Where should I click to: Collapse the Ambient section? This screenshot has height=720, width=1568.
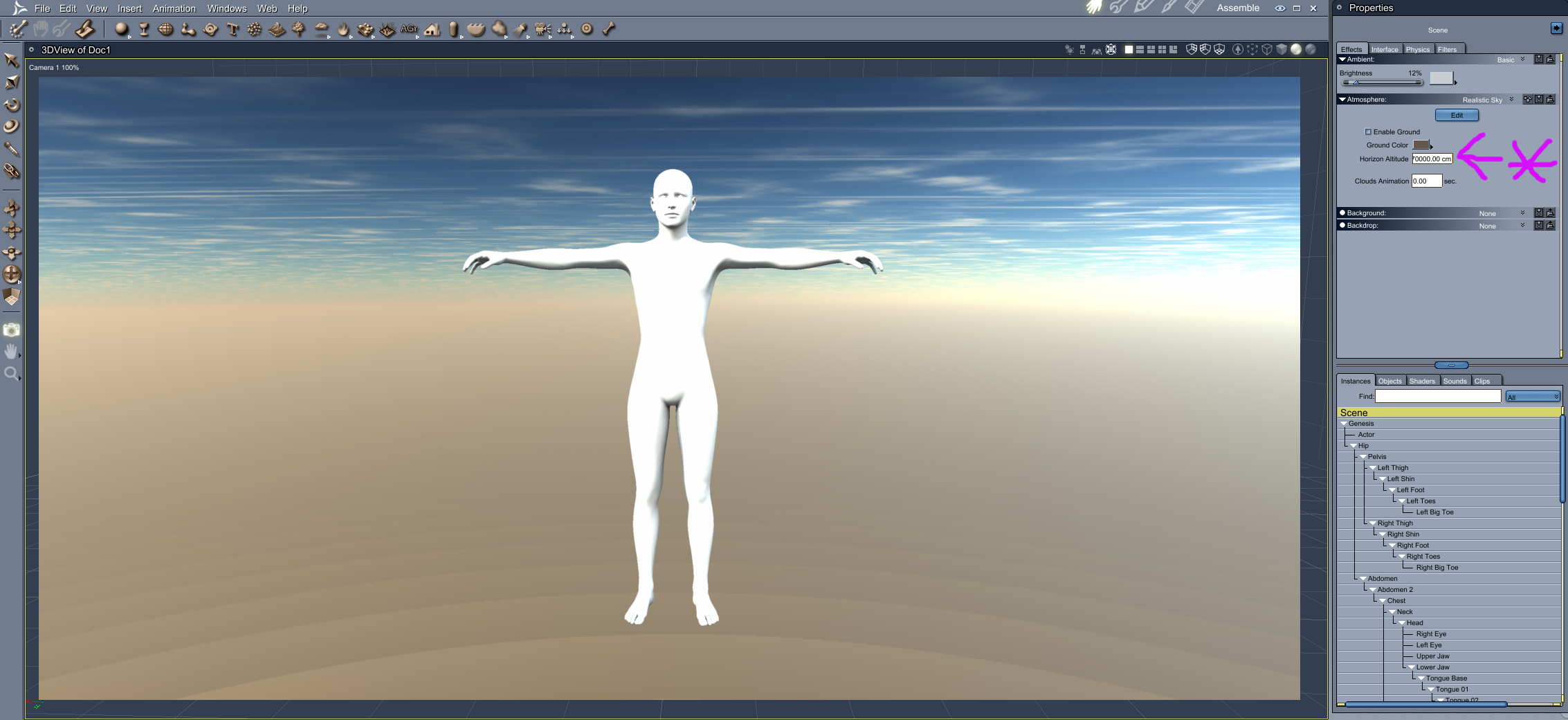click(x=1342, y=60)
